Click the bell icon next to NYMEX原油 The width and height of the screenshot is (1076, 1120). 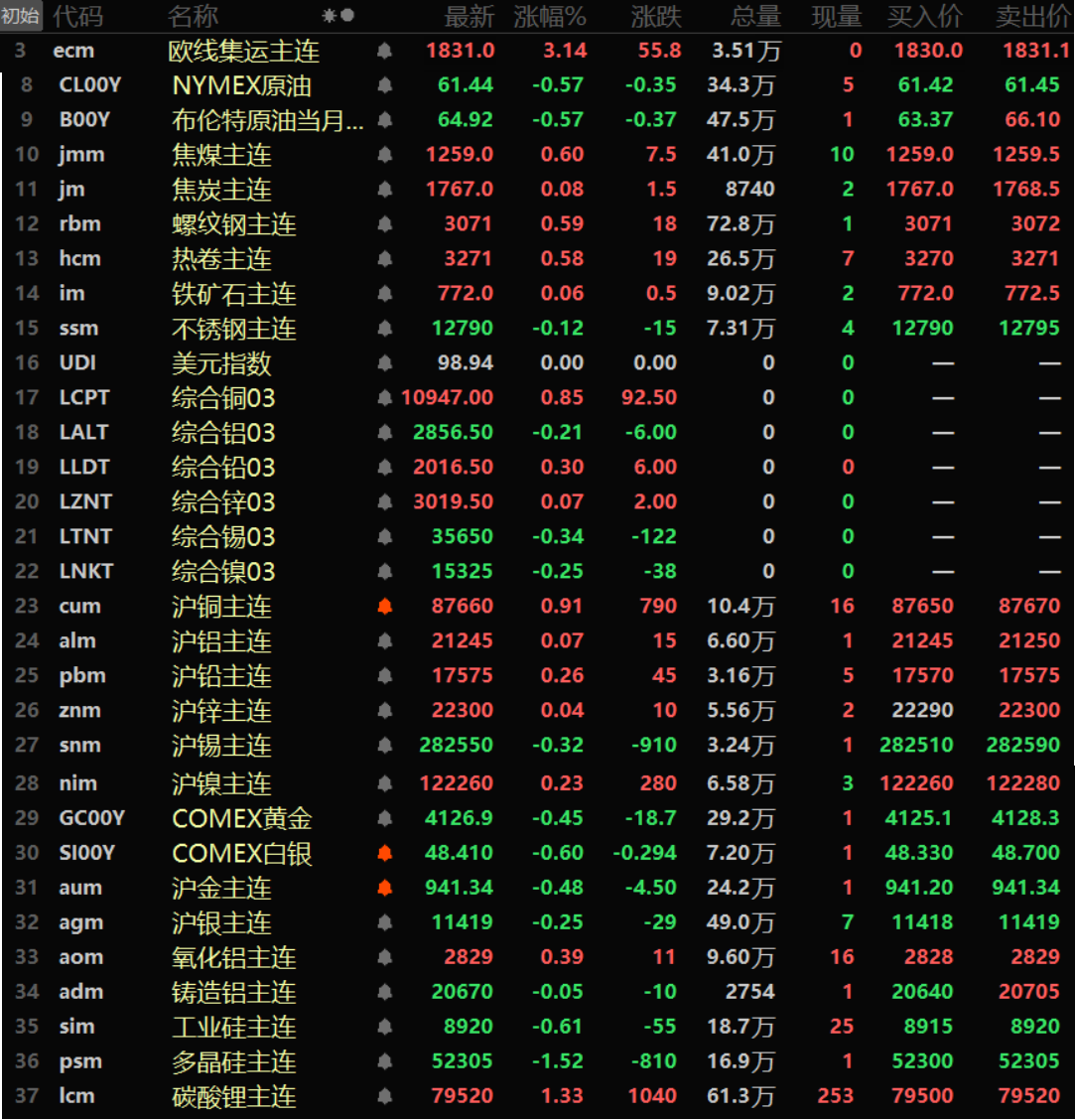pyautogui.click(x=385, y=85)
